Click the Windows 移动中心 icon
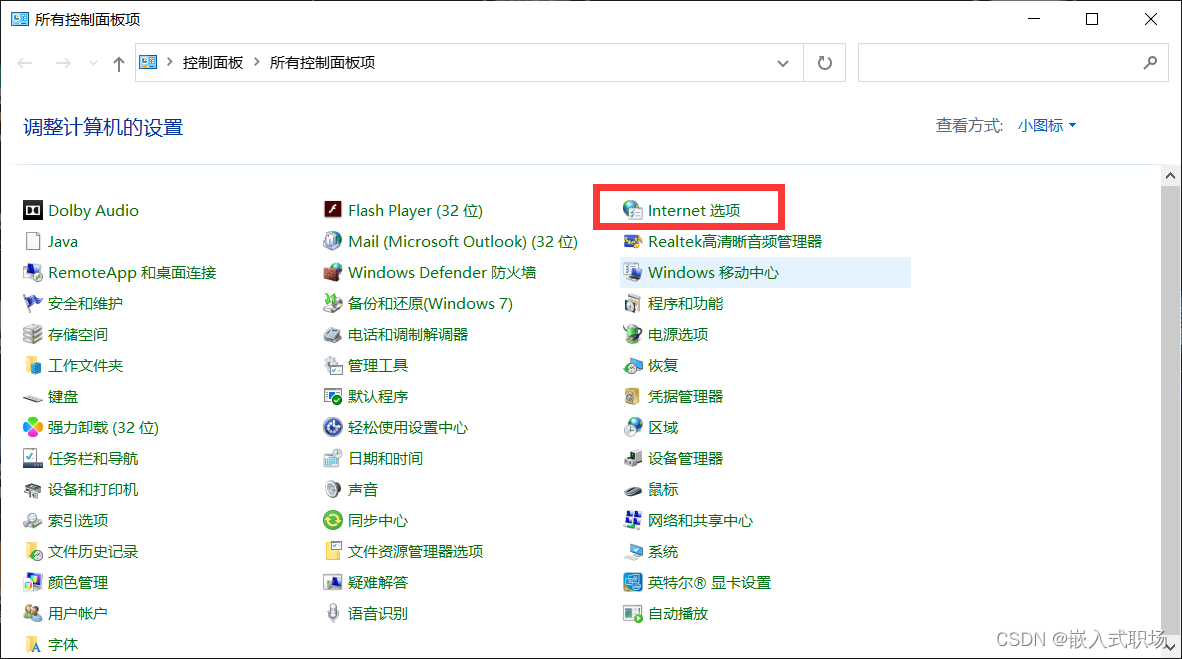1182x659 pixels. click(632, 272)
